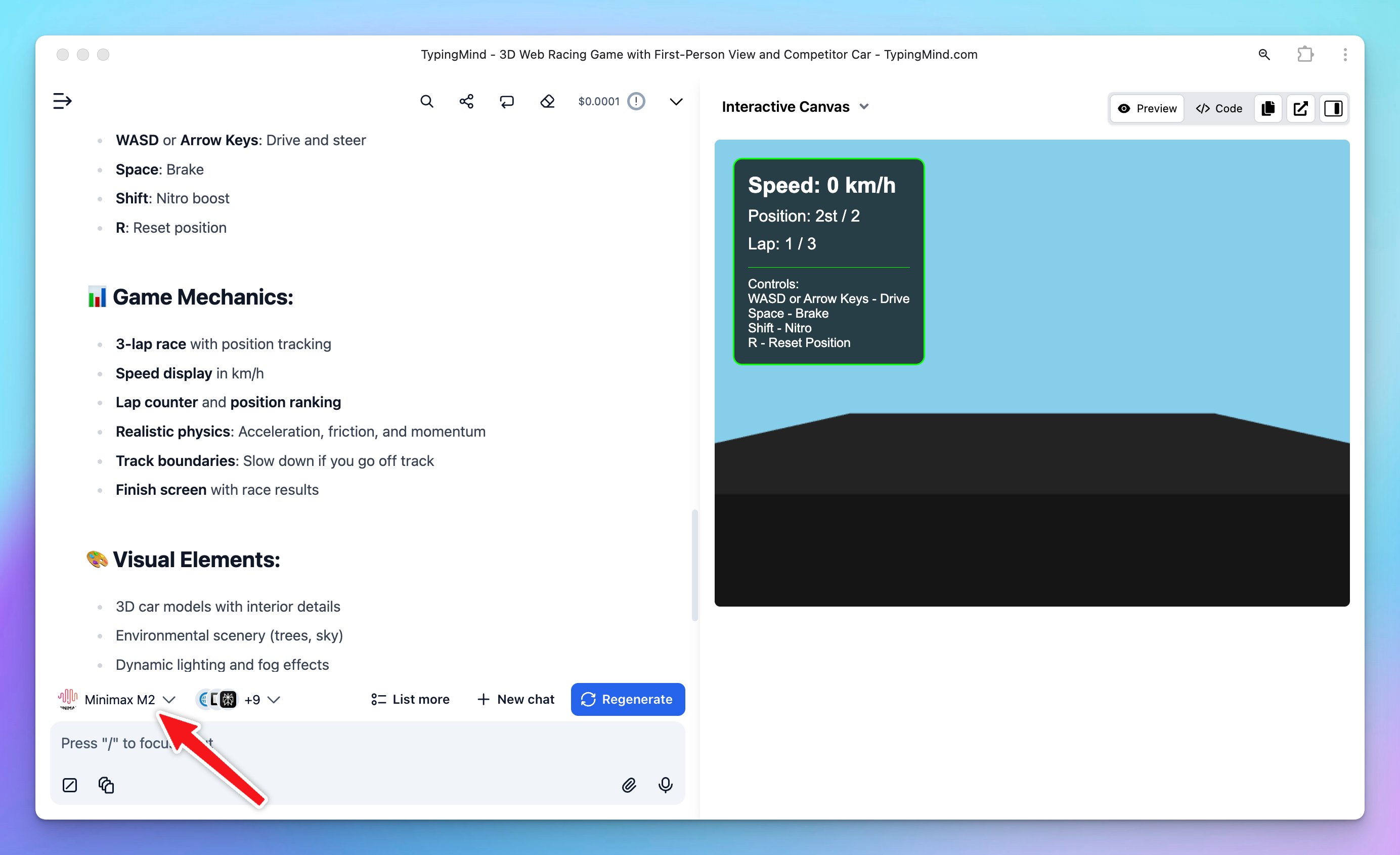
Task: Toggle the canvas side panel layout
Action: point(1333,108)
